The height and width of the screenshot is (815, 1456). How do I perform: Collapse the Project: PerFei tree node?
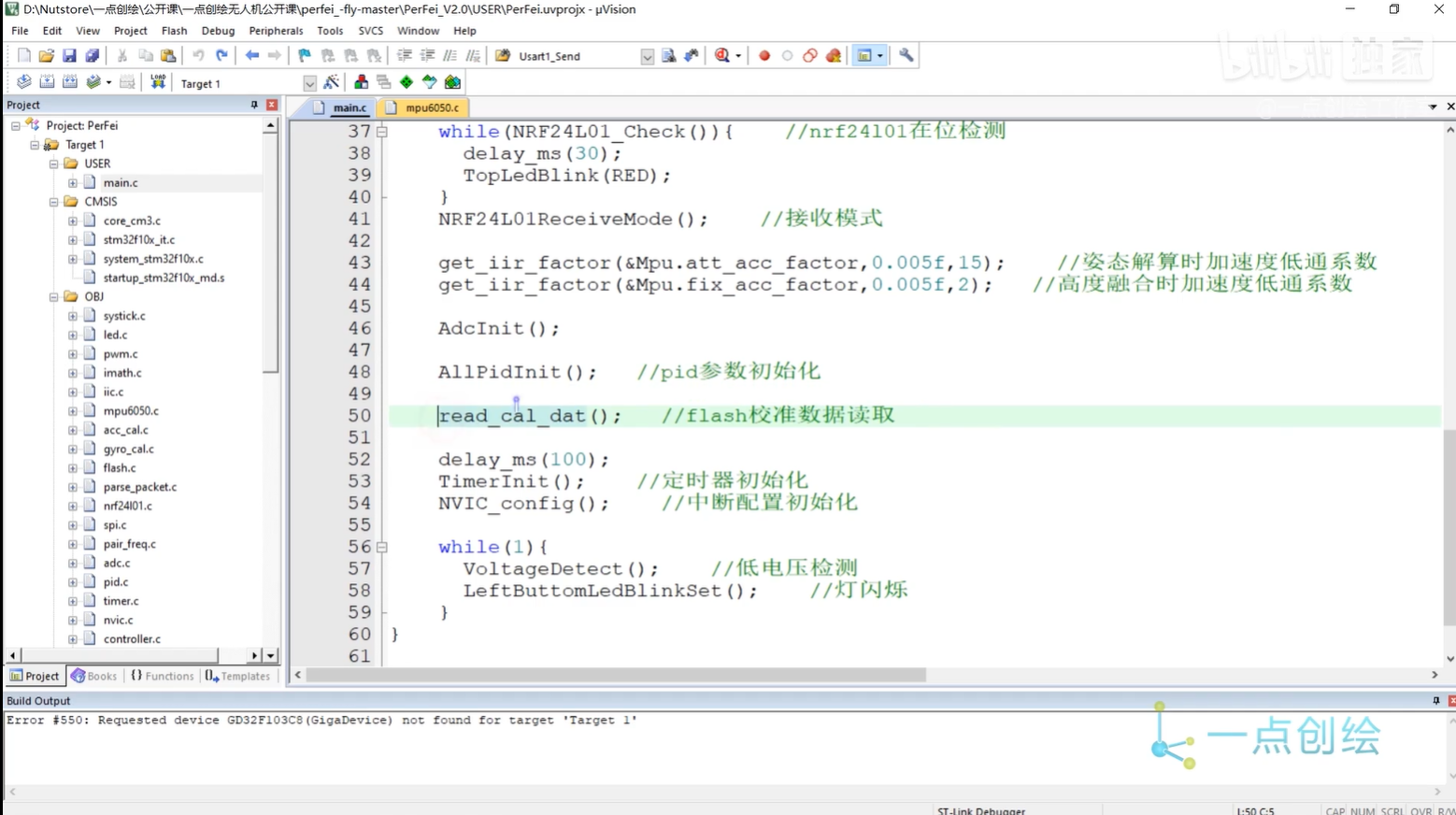tap(16, 125)
